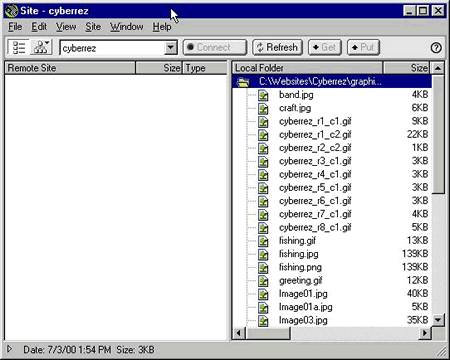450x360 pixels.
Task: Select cyberrez_r3_c1.gif in the list
Action: 315,162
